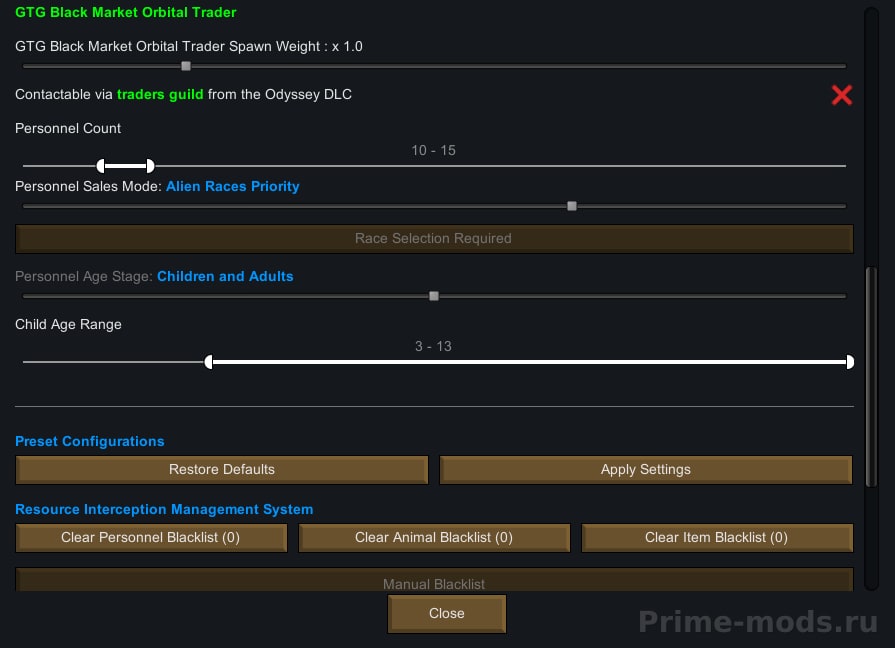Click the vertical scrollbar thumb
Screen dimensions: 895x648
pyautogui.click(x=871, y=377)
